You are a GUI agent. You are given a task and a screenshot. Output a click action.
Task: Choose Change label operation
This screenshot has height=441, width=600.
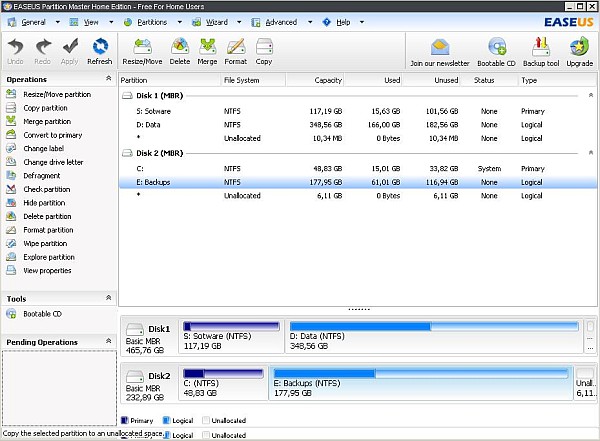coord(43,149)
